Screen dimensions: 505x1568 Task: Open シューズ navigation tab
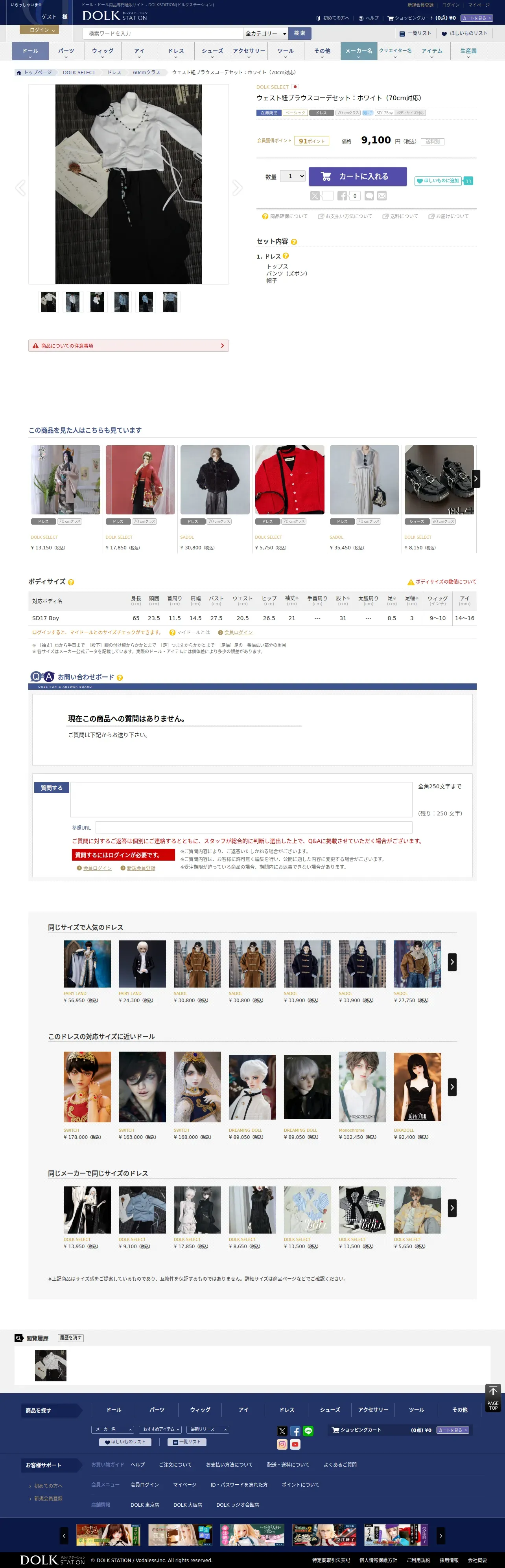pos(213,52)
